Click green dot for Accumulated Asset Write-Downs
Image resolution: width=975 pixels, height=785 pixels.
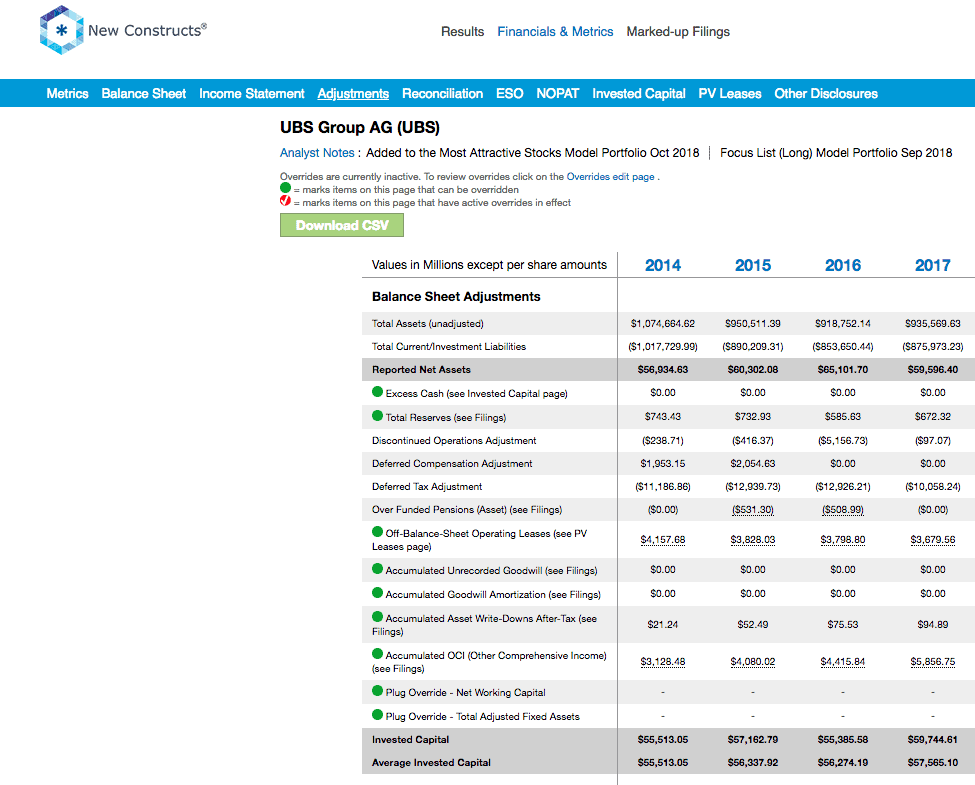click(x=377, y=617)
